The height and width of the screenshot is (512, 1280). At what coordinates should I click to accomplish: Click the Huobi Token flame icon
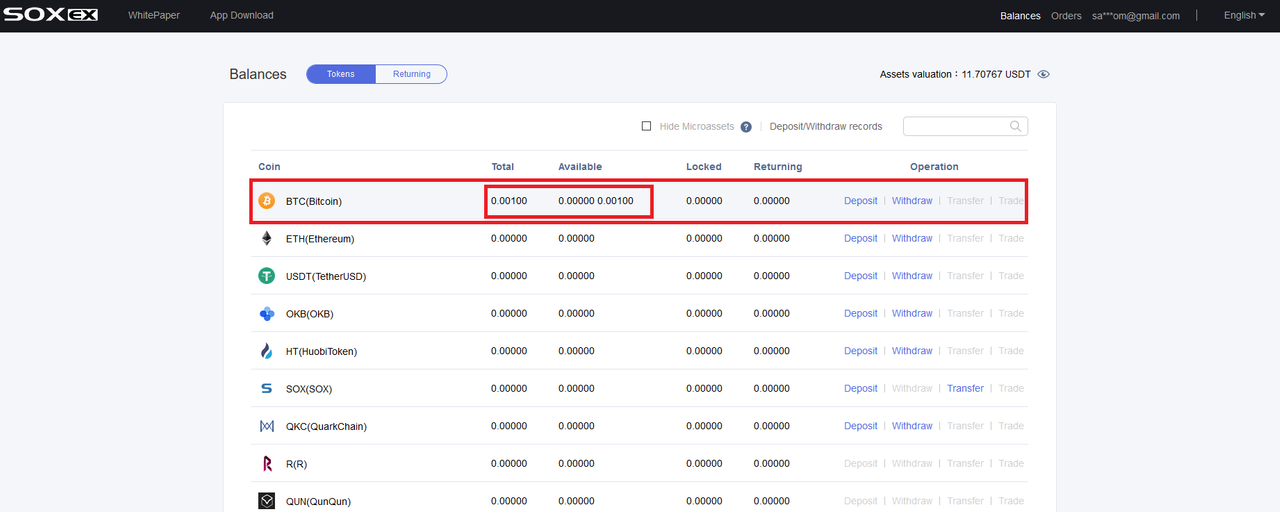click(x=266, y=351)
